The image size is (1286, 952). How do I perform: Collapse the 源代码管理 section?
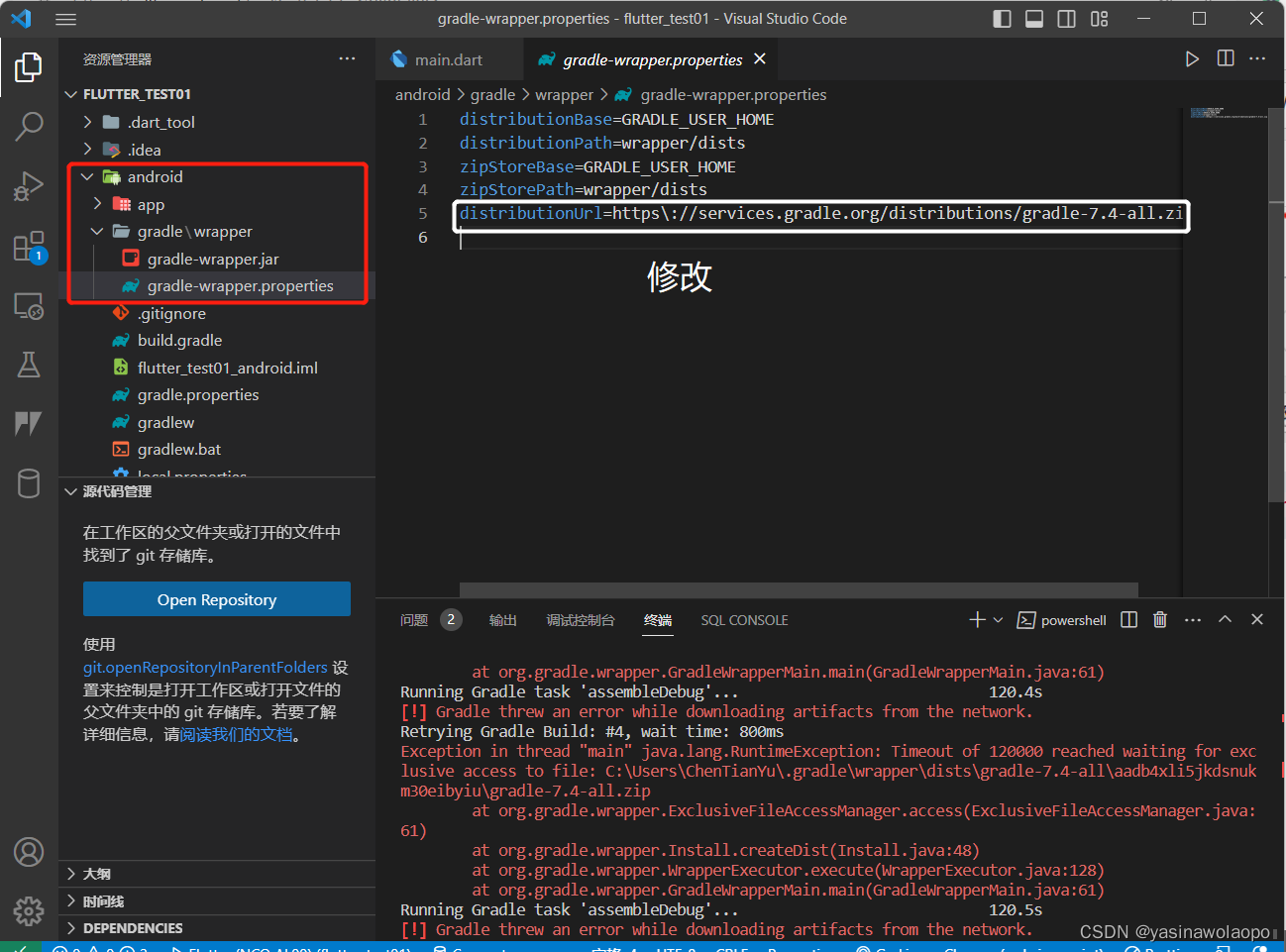71,491
